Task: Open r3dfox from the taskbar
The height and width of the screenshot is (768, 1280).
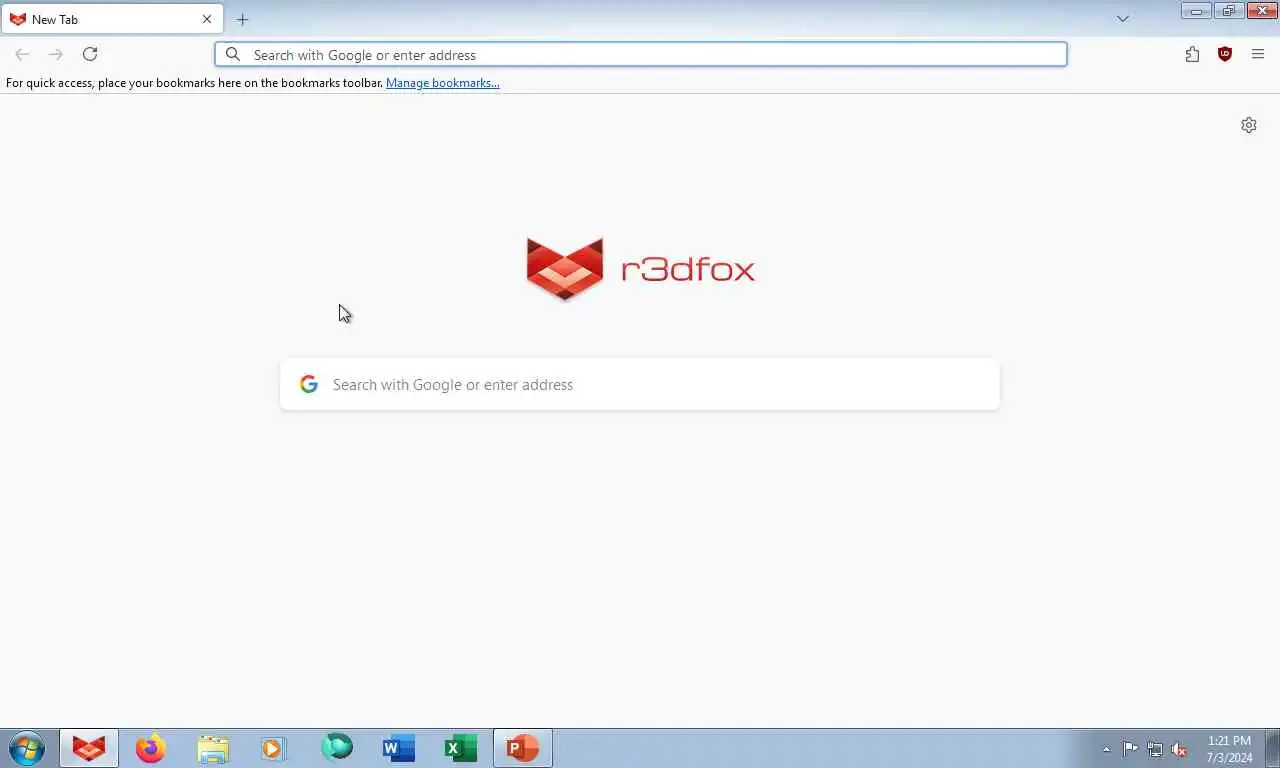Action: point(89,748)
